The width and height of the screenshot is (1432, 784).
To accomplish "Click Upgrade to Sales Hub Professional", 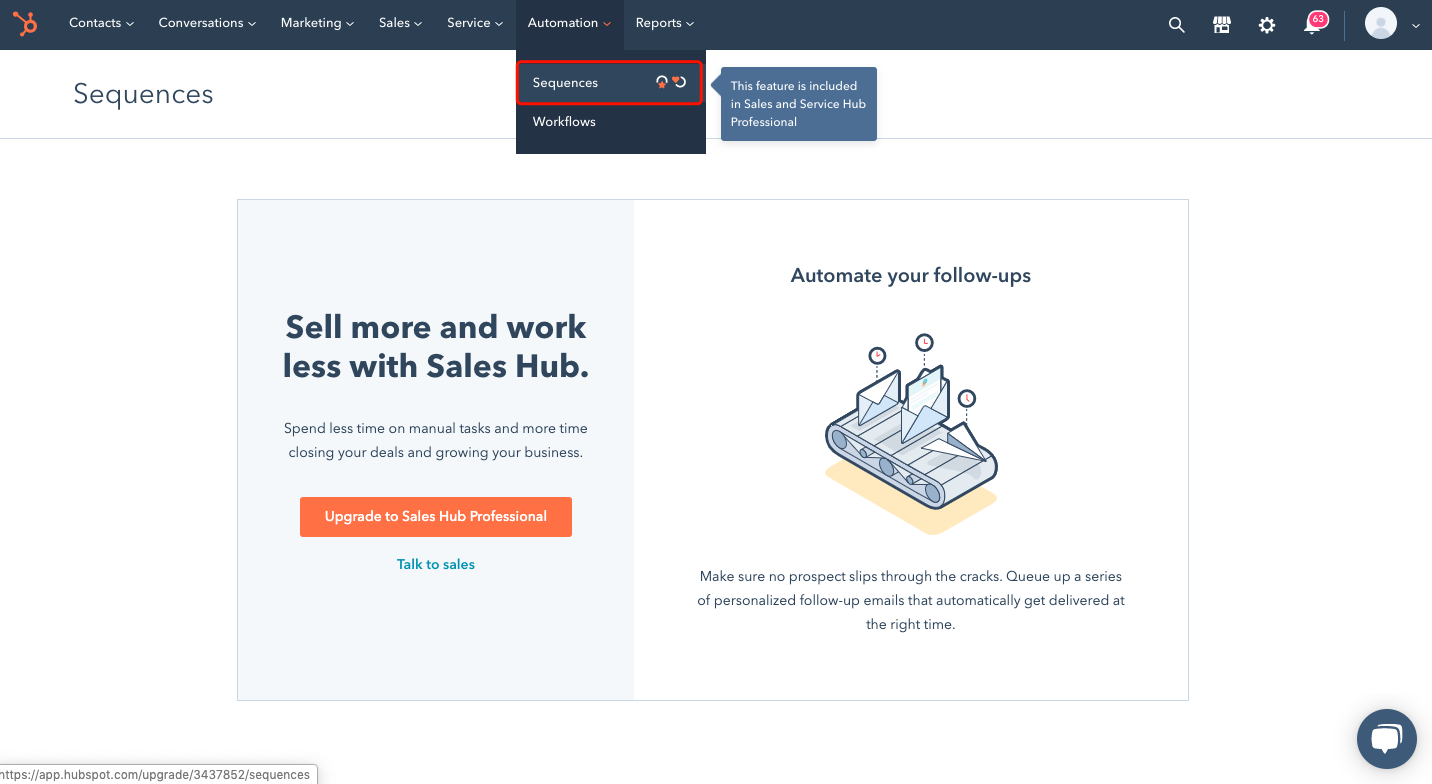I will [436, 517].
